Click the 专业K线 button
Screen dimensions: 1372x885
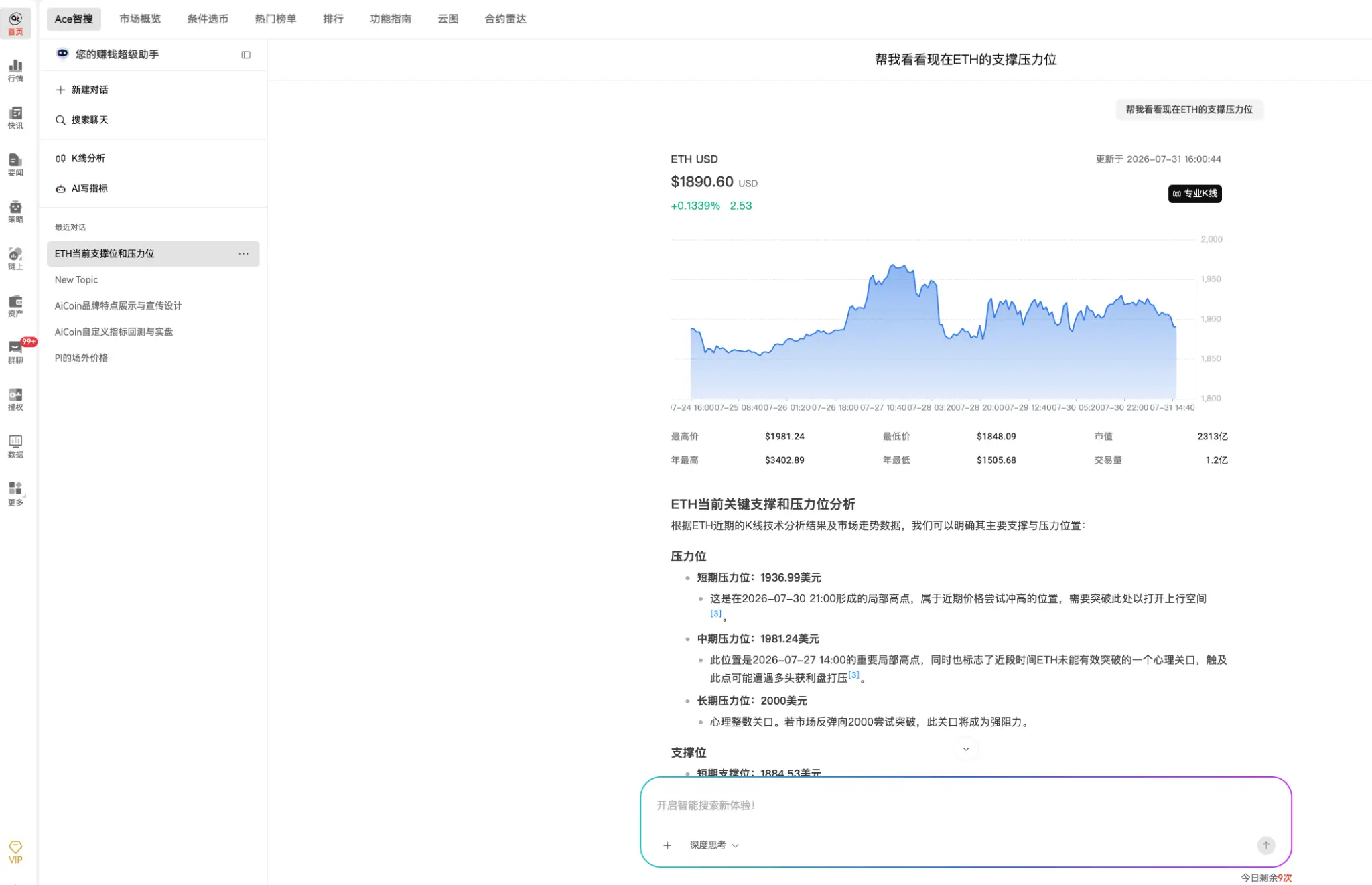coord(1194,194)
